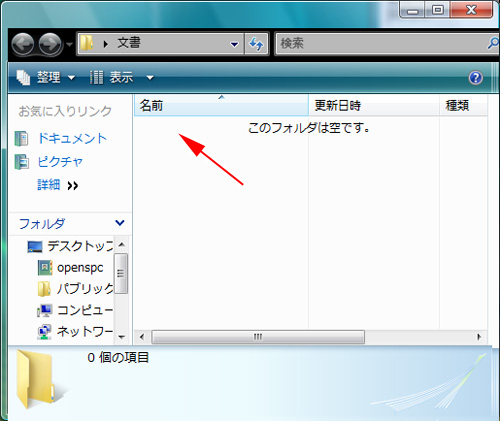This screenshot has width=500, height=421.
Task: Click the network icon in the tree
Action: [x=44, y=332]
